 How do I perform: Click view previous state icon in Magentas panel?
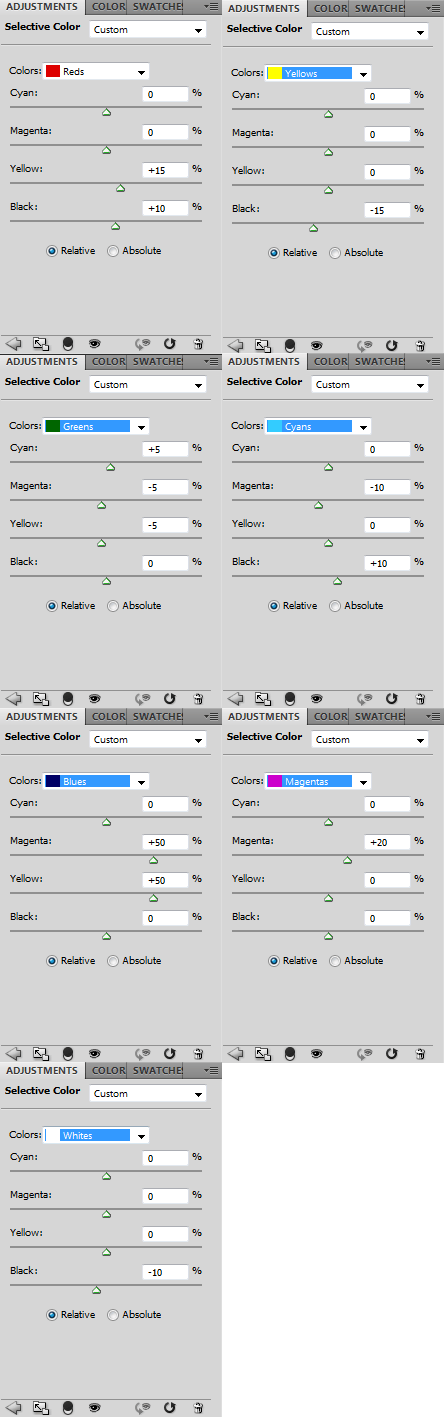[x=364, y=1053]
